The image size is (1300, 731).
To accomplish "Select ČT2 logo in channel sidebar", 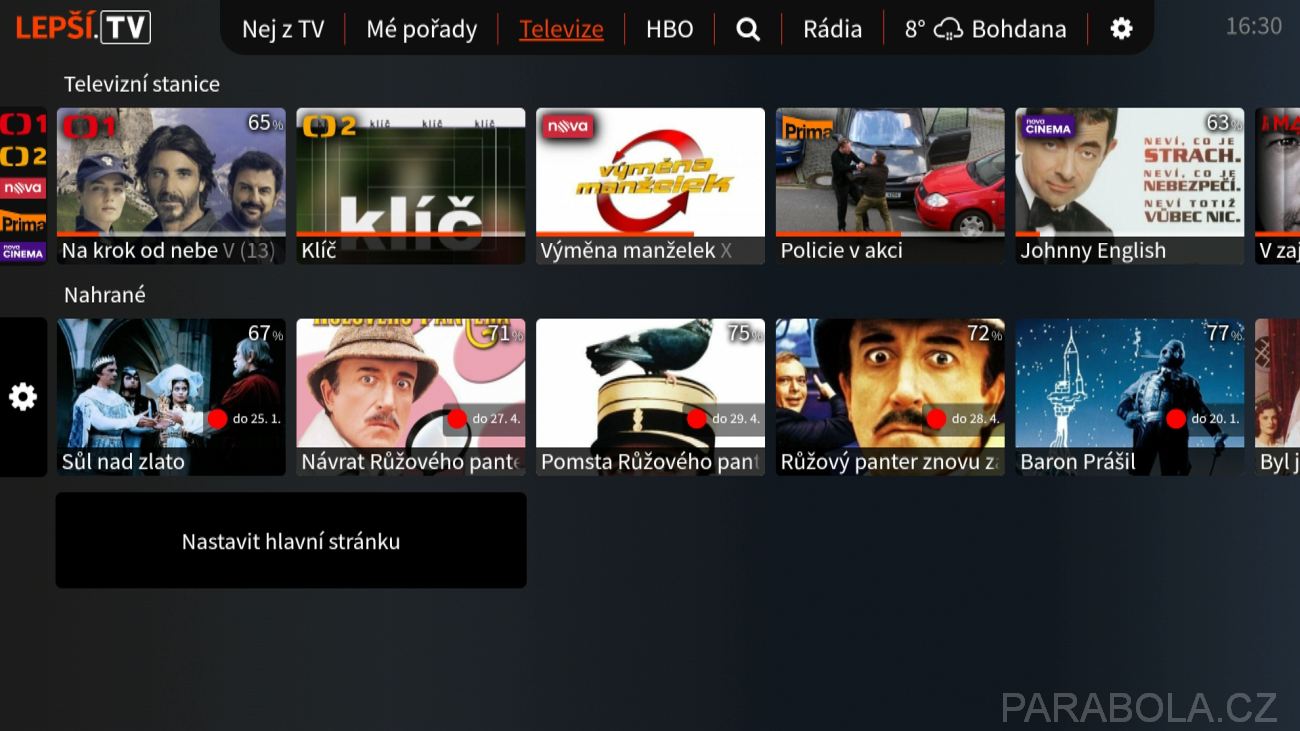I will 23,157.
